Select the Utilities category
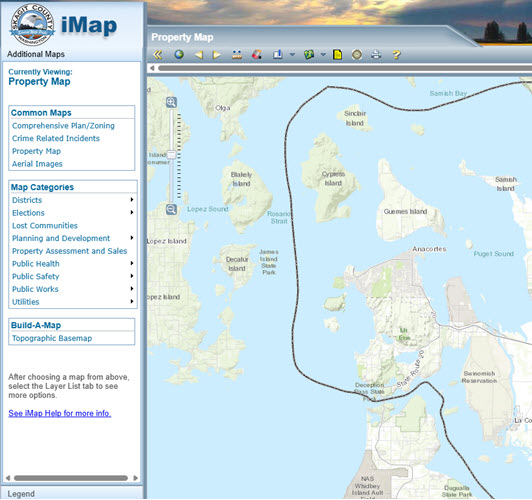Viewport: 532px width, 500px height. click(26, 302)
